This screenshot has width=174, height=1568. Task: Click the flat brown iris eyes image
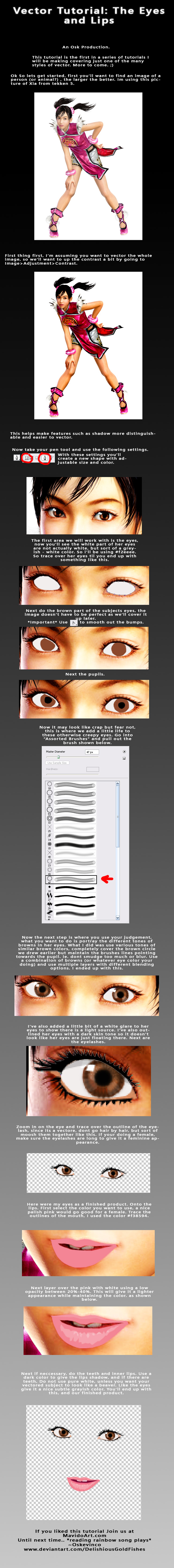84,649
